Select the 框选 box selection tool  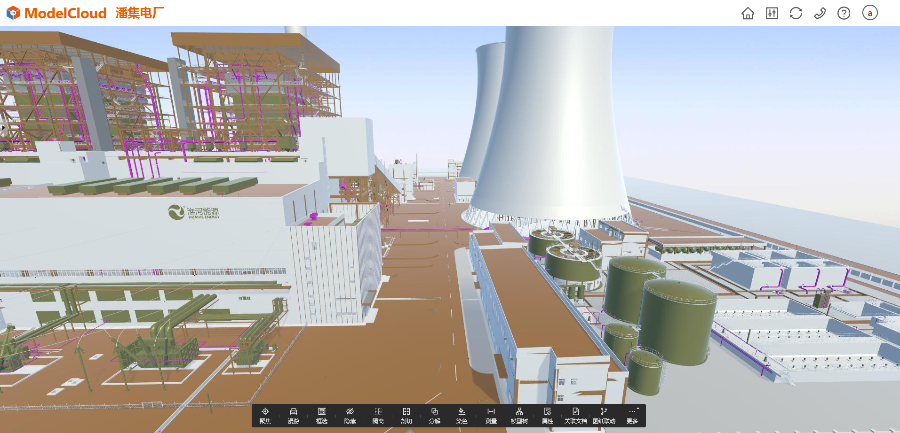(322, 415)
